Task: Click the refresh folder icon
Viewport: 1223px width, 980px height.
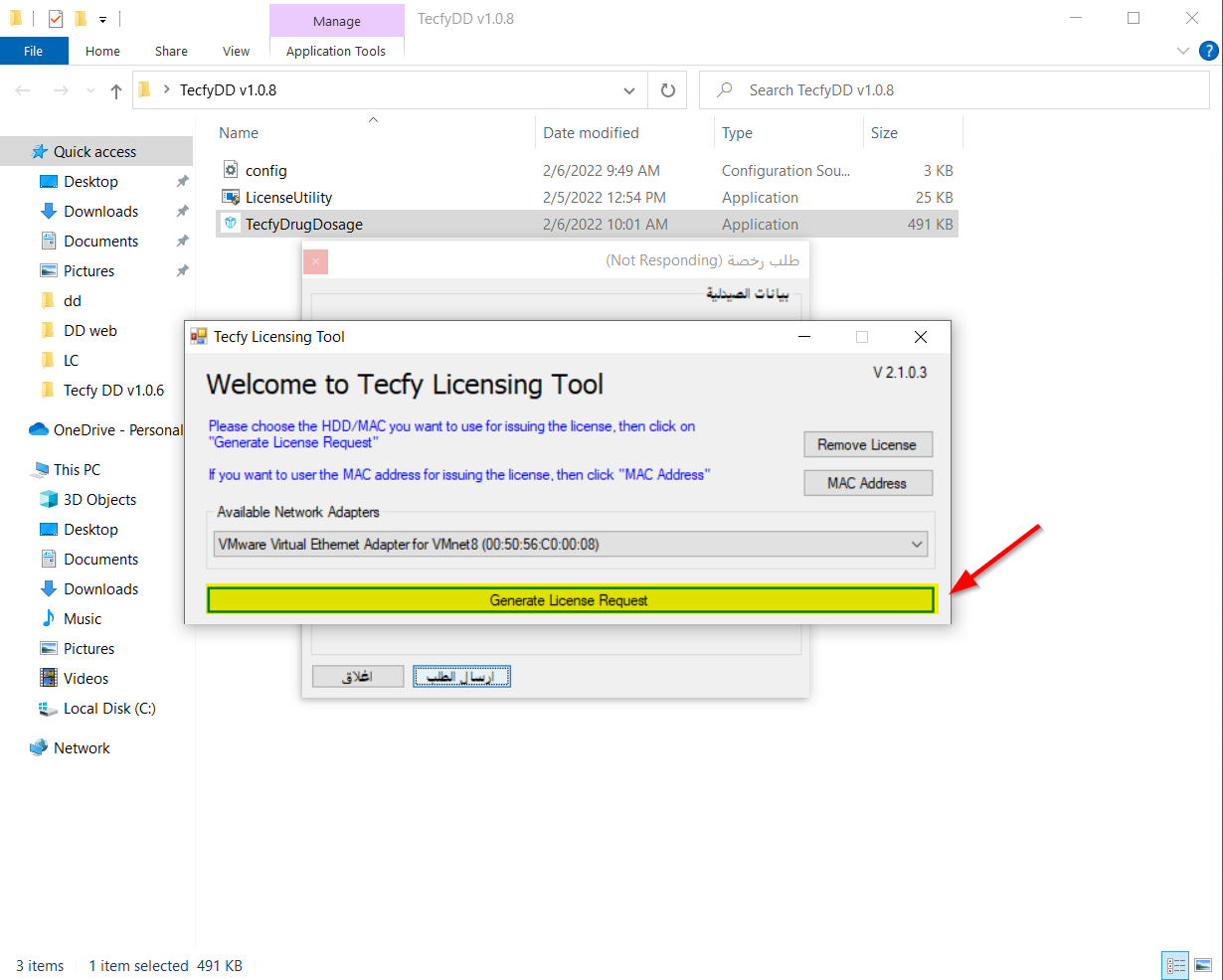Action: (x=668, y=90)
